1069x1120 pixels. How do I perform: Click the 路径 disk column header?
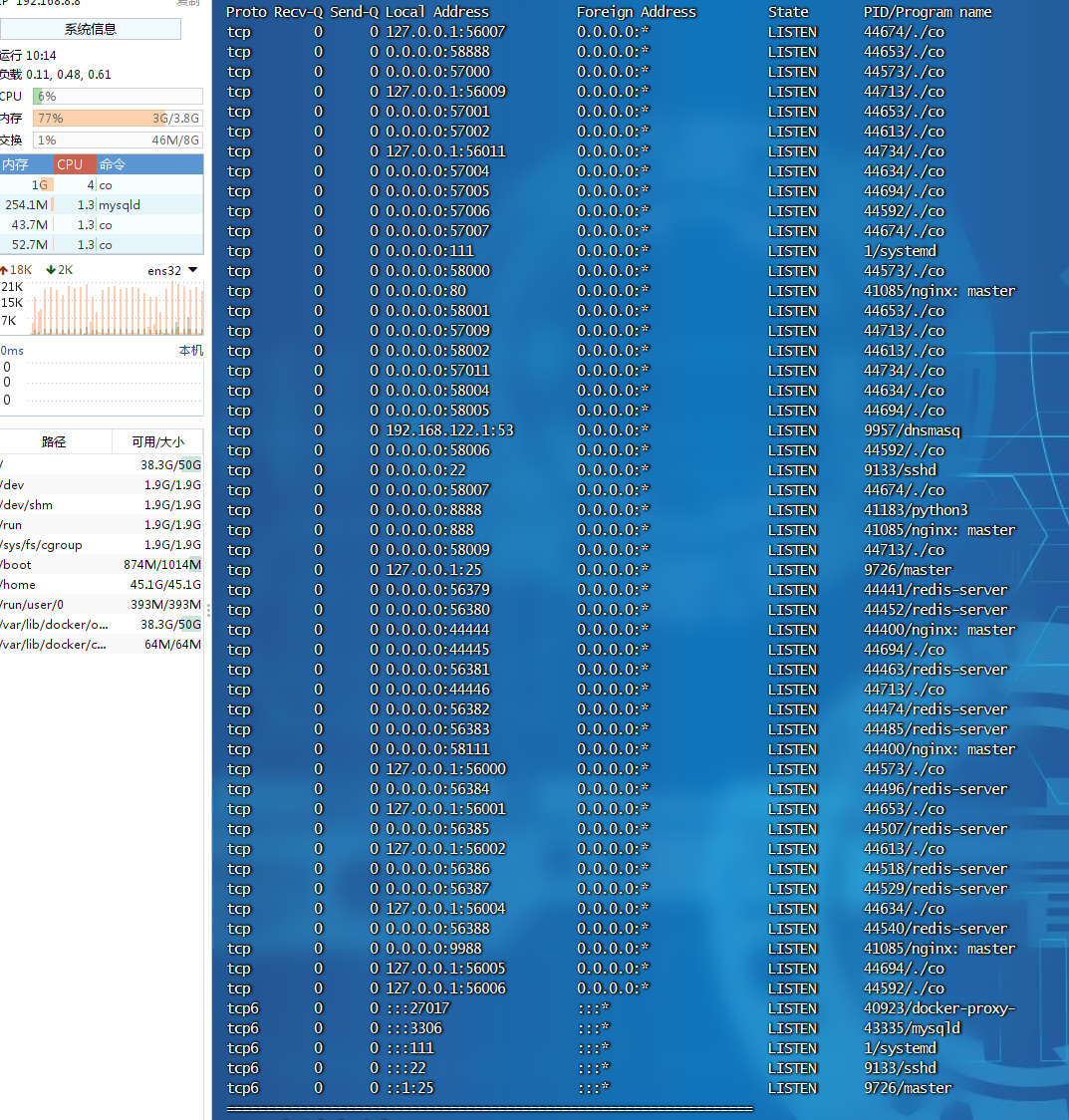pyautogui.click(x=56, y=441)
